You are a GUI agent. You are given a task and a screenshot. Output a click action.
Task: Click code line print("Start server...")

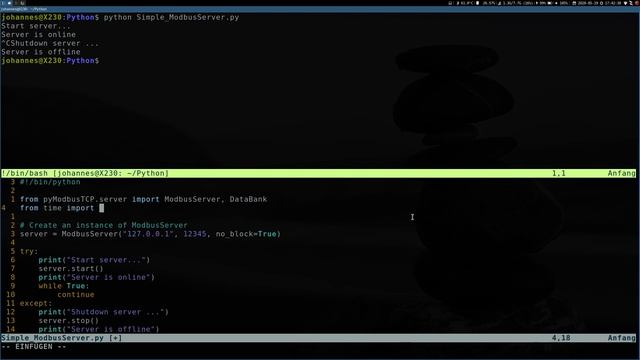click(94, 260)
